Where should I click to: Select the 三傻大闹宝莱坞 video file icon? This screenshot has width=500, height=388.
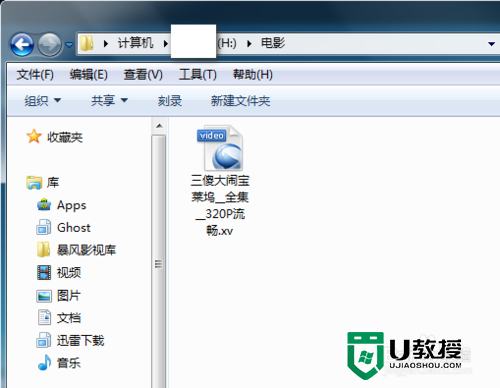[x=220, y=148]
